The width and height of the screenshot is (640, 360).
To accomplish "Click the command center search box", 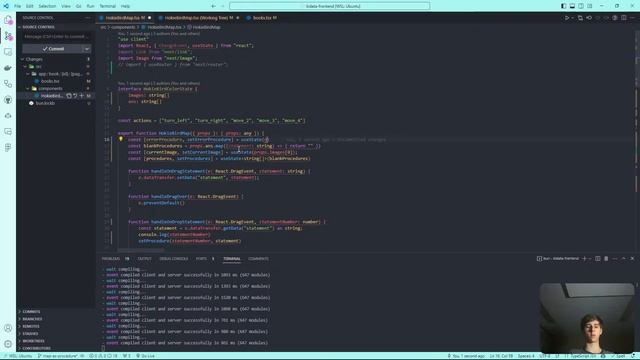I will (329, 6).
